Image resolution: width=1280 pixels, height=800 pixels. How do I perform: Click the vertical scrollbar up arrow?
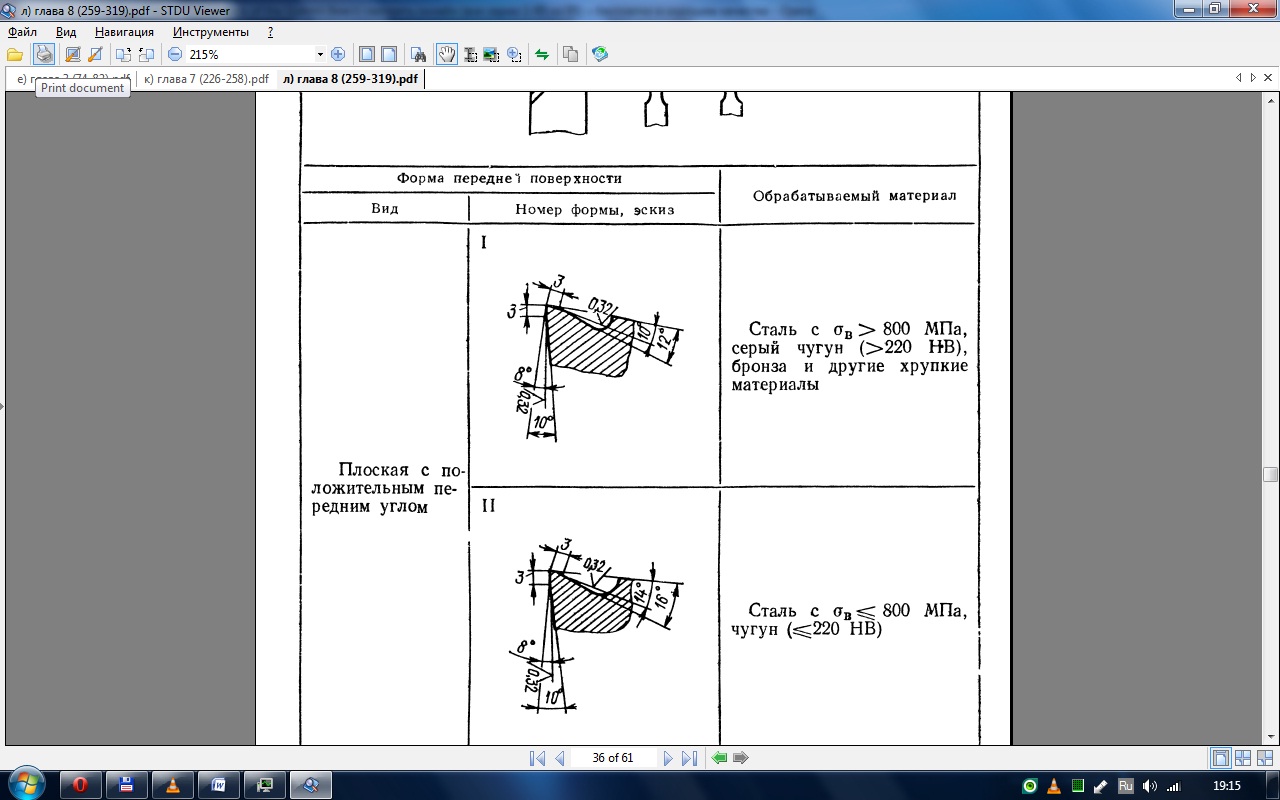[x=1270, y=99]
